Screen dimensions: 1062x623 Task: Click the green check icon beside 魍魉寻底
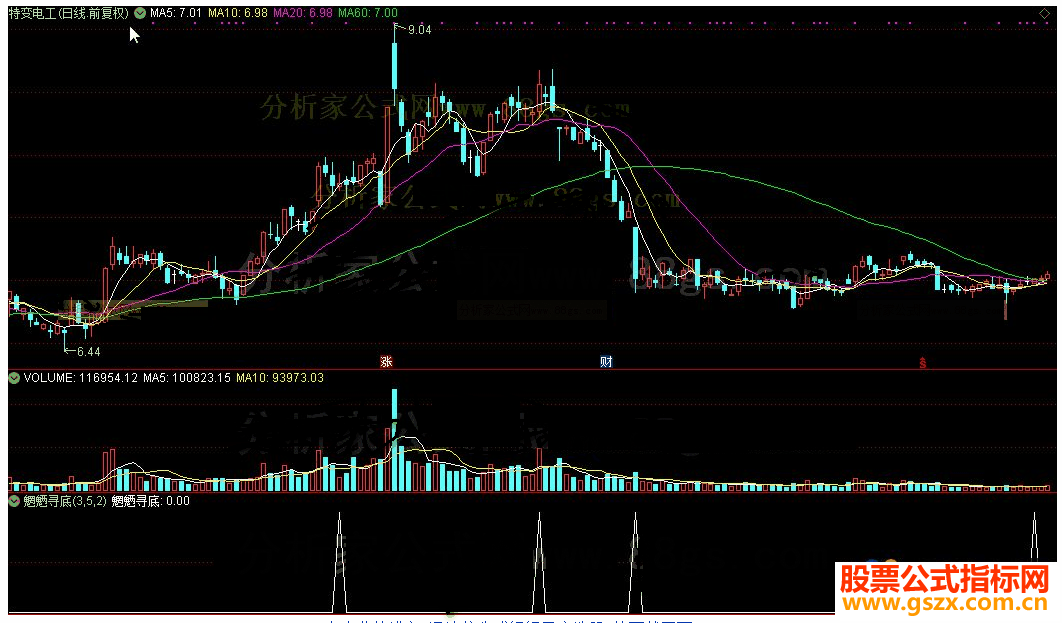click(x=14, y=501)
